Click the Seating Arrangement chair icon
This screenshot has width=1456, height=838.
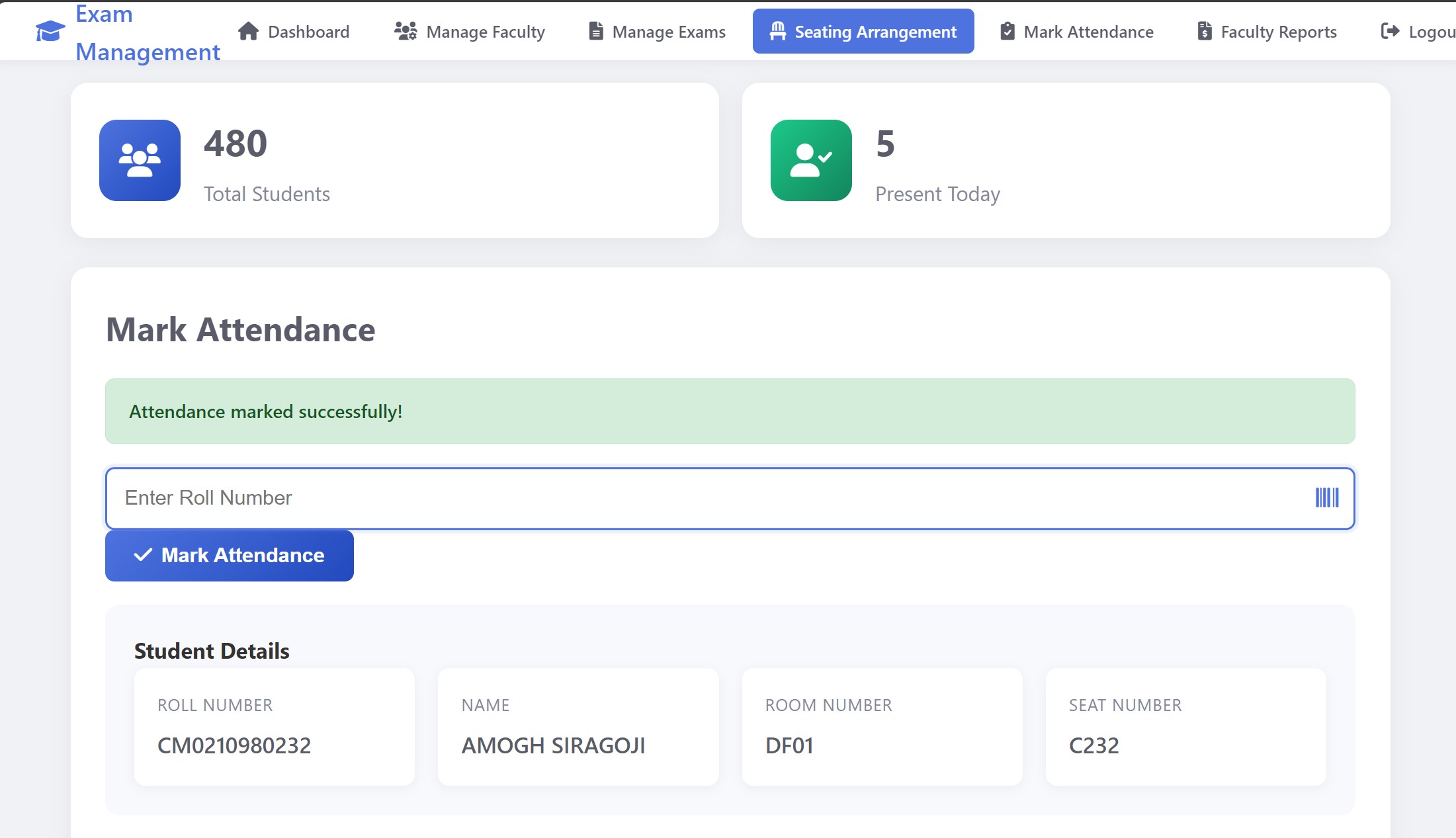[x=778, y=31]
